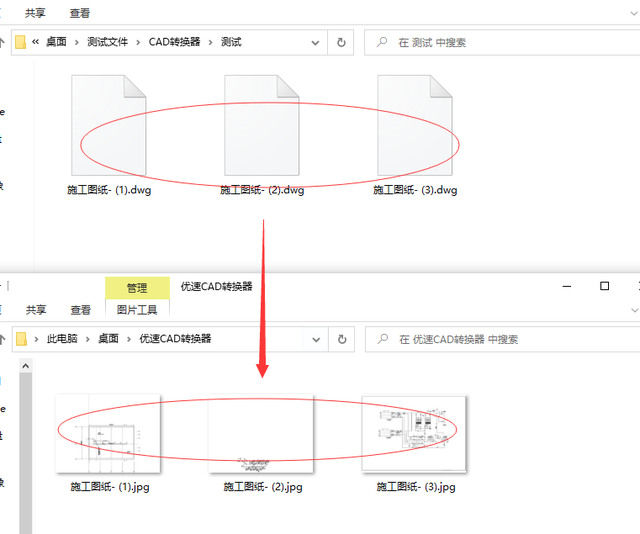Expand ribbon chevron in 优速CAD转换器 window
Viewport: 640px width, 534px height.
pos(634,310)
